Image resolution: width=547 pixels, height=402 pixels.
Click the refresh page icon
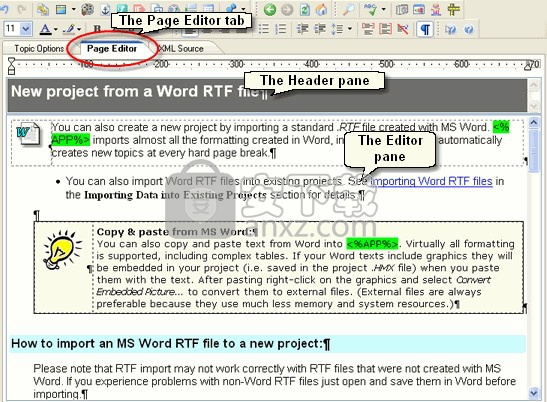point(305,9)
